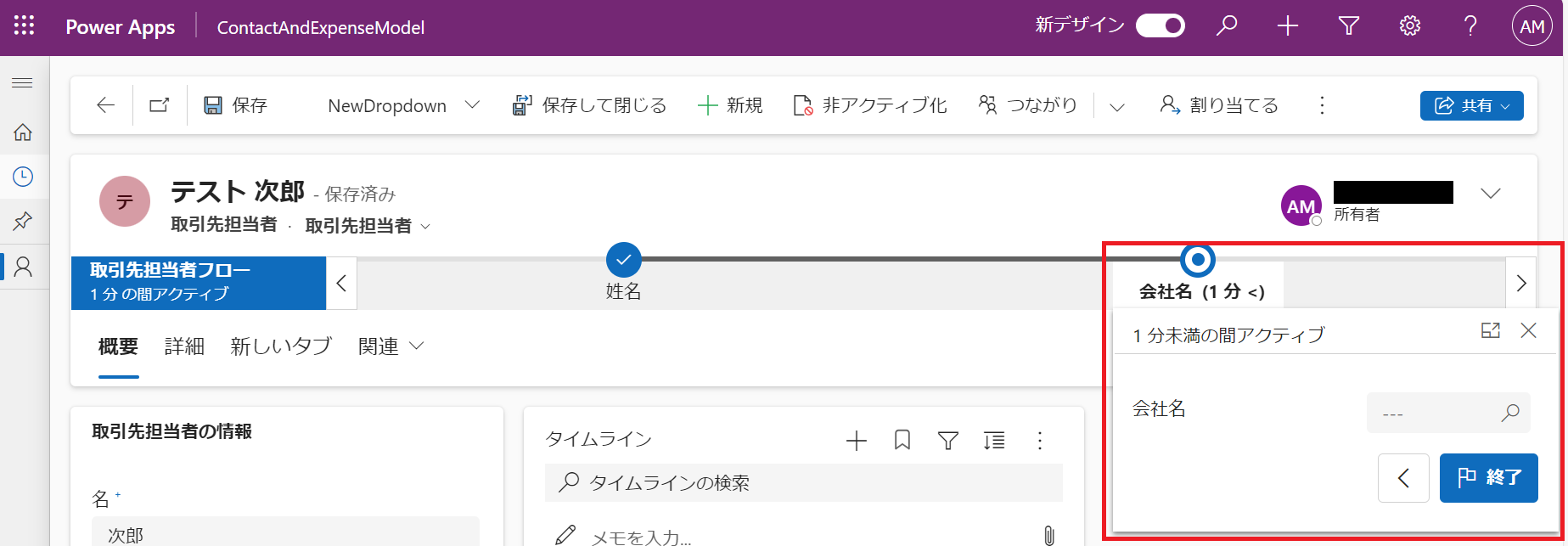The height and width of the screenshot is (546, 1568).
Task: Click the attach paperclip icon in note
Action: pos(1049,535)
